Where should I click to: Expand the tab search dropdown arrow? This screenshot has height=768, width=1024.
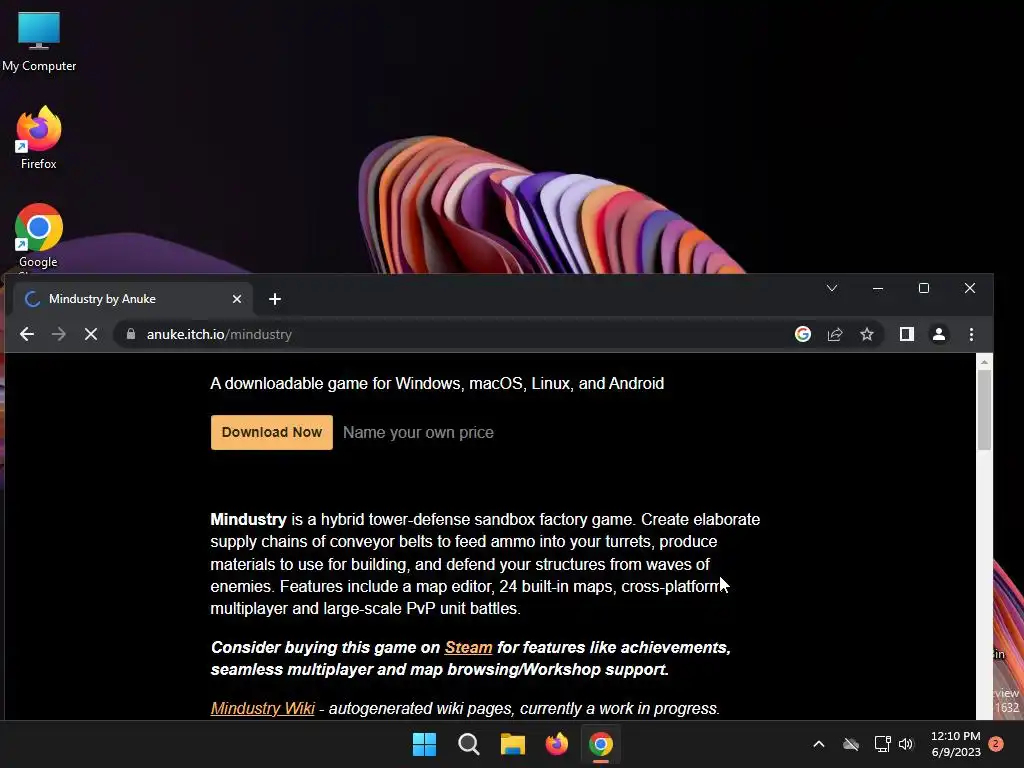click(x=831, y=288)
